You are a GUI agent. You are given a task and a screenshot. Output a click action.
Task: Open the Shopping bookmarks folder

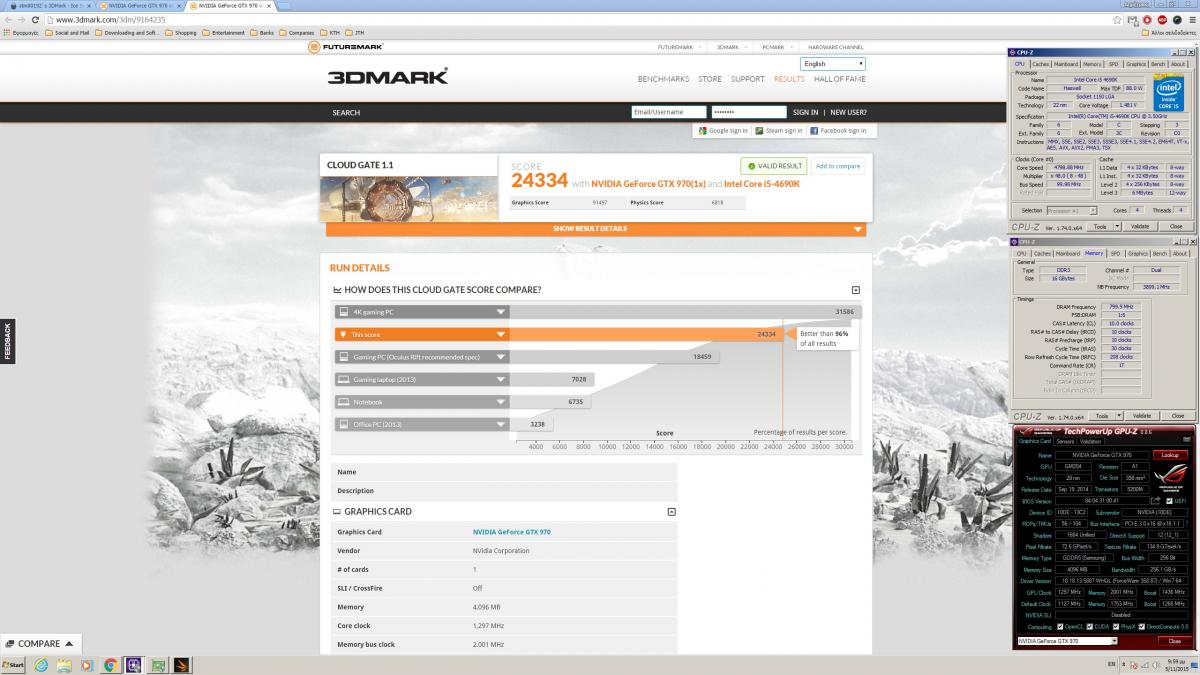pos(181,32)
